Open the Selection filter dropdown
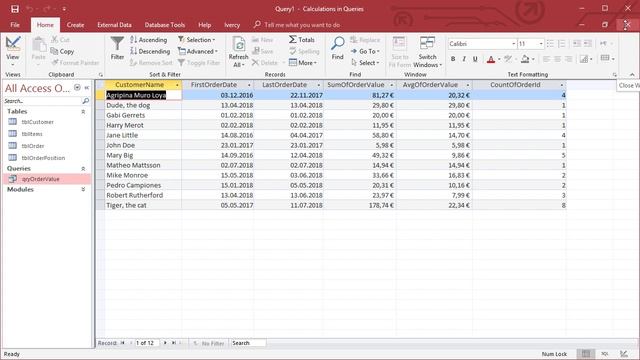This screenshot has width=640, height=360. (x=196, y=40)
